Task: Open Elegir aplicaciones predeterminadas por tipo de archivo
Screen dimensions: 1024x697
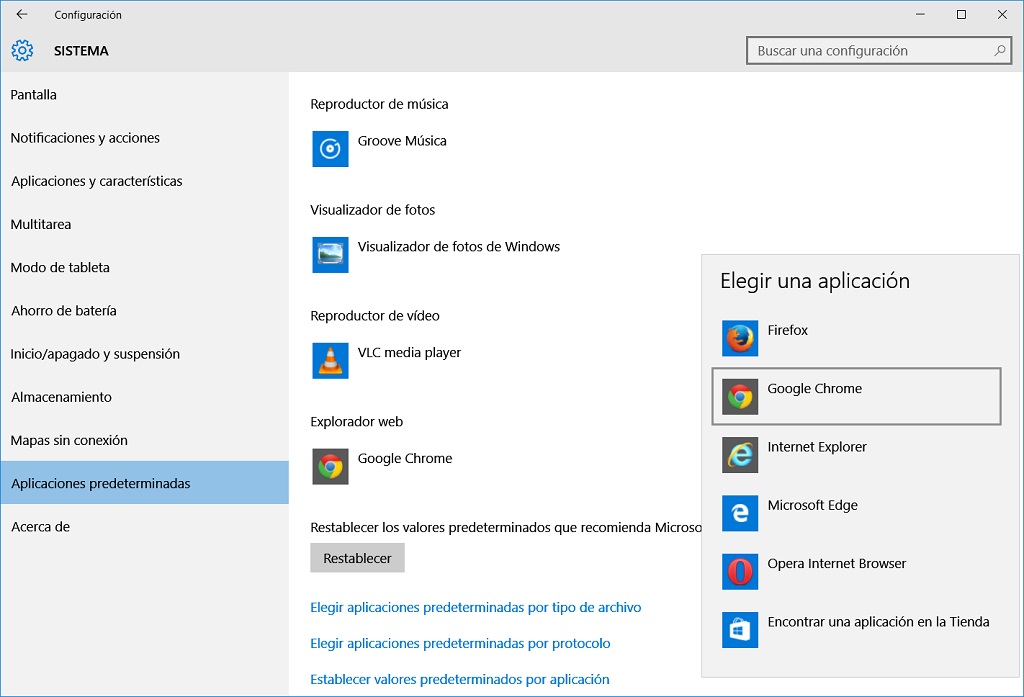Action: pos(475,608)
